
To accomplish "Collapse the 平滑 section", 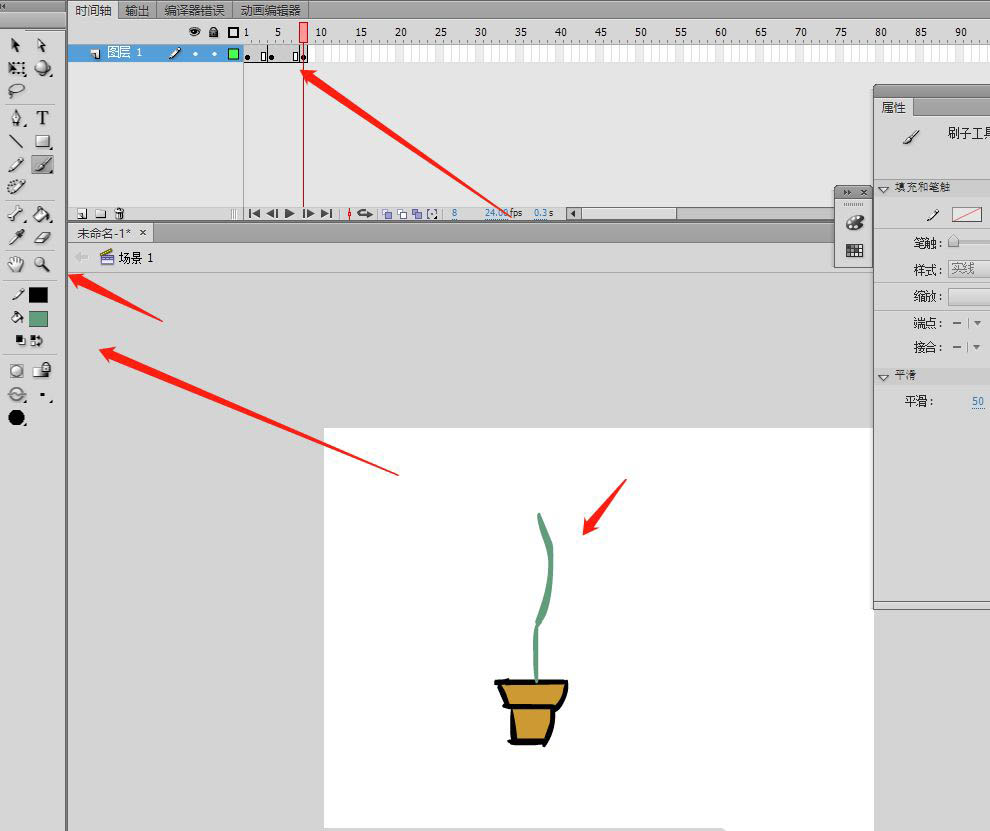I will tap(883, 376).
